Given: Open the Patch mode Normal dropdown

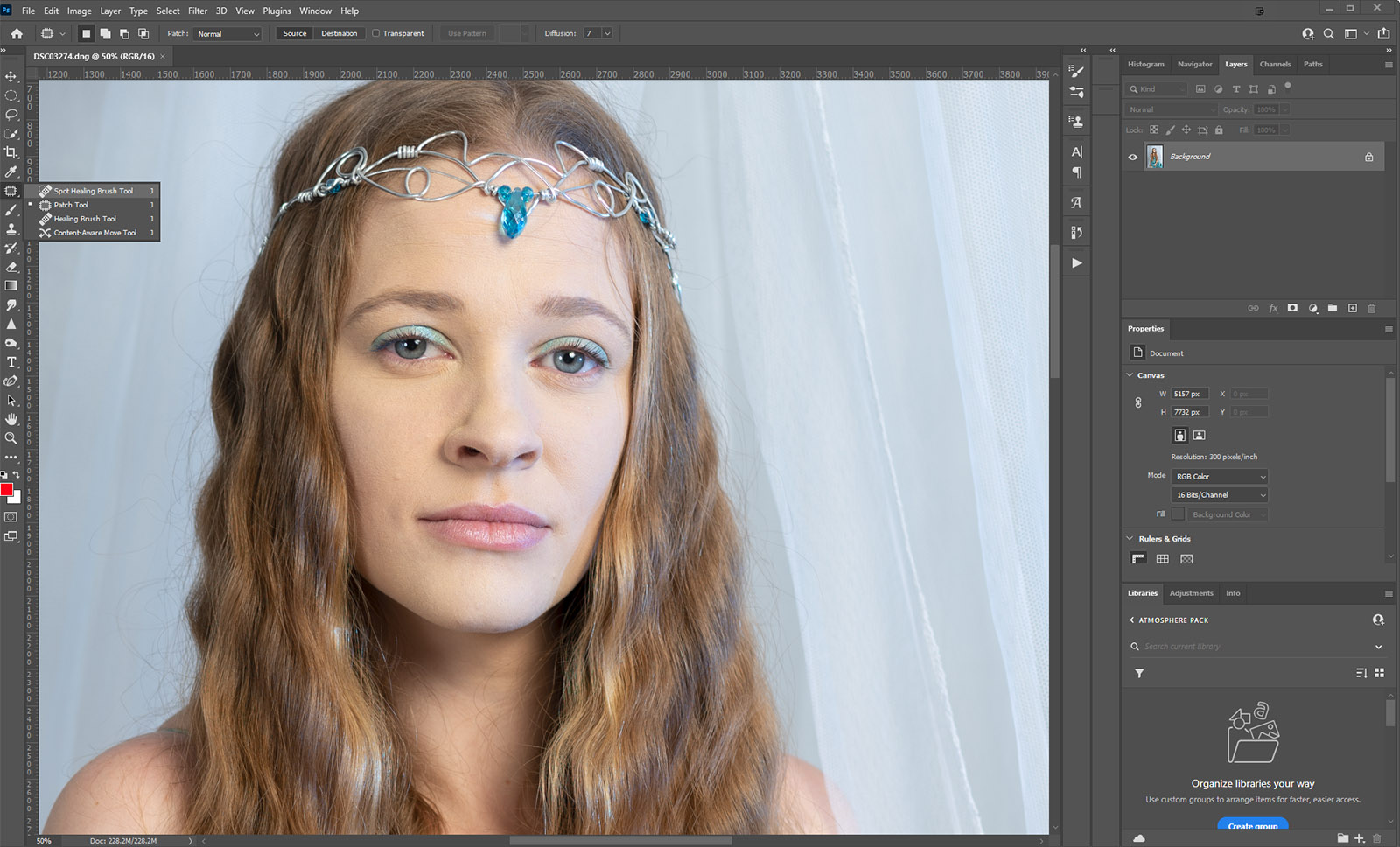Looking at the screenshot, I should tap(227, 34).
